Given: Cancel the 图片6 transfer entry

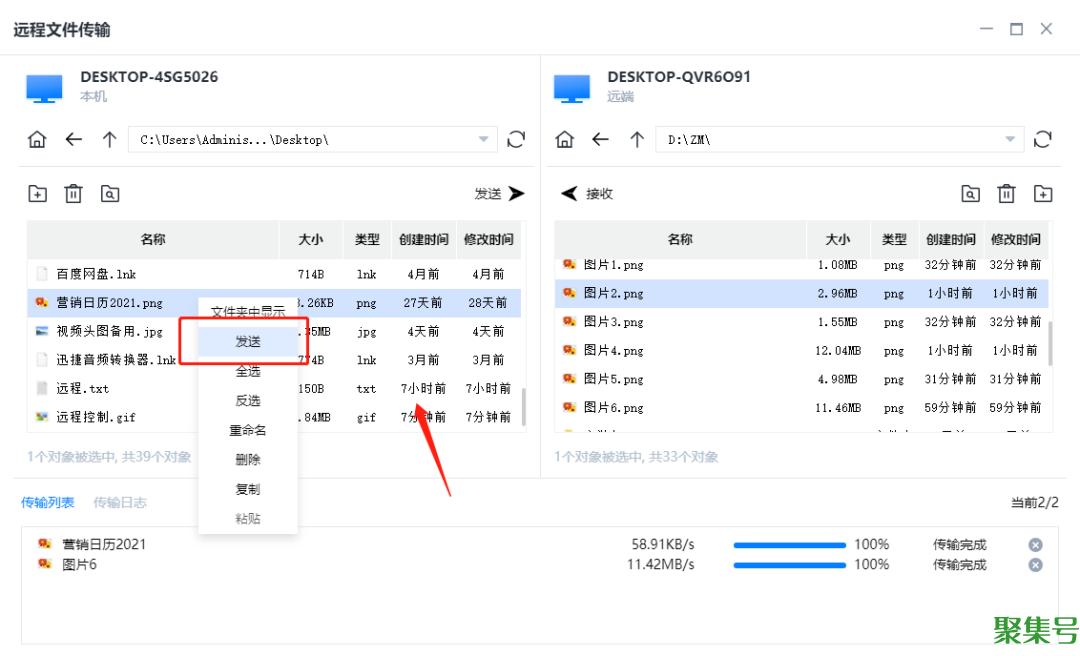Looking at the screenshot, I should (x=1036, y=565).
